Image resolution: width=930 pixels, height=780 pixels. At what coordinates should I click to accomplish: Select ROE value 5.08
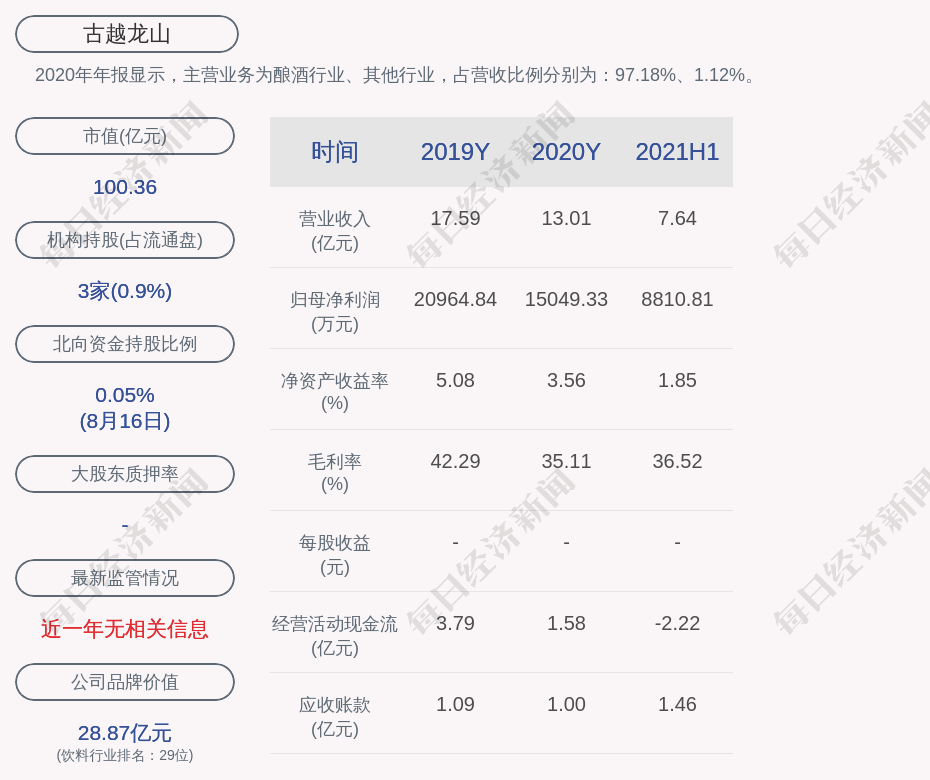coord(456,380)
